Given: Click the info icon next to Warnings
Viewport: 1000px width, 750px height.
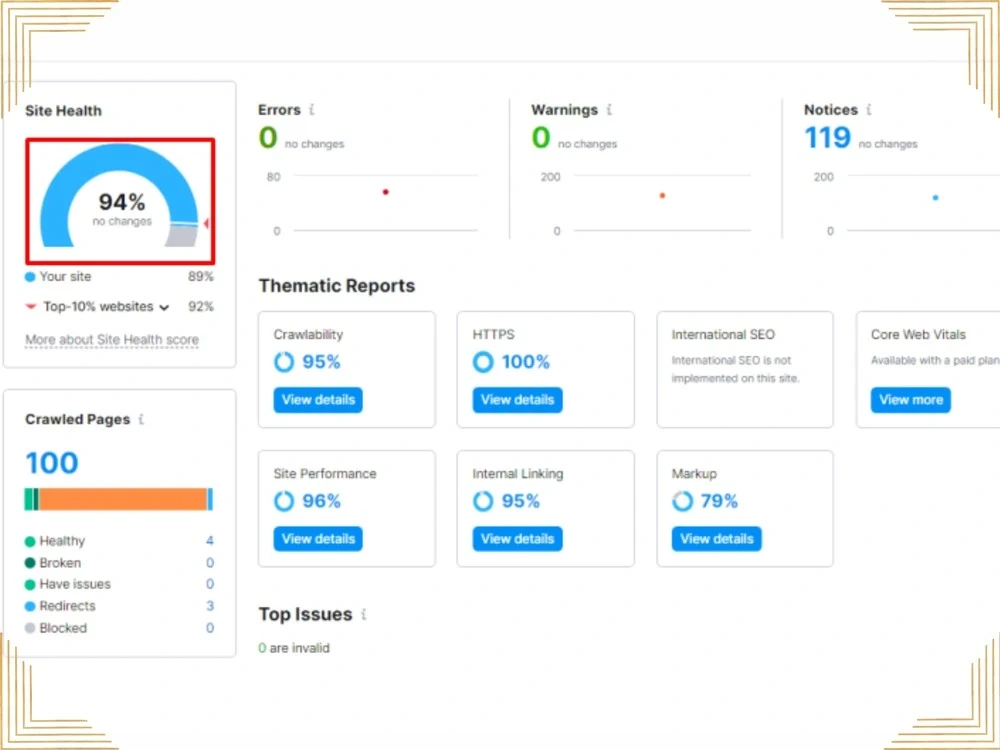Looking at the screenshot, I should pyautogui.click(x=610, y=110).
